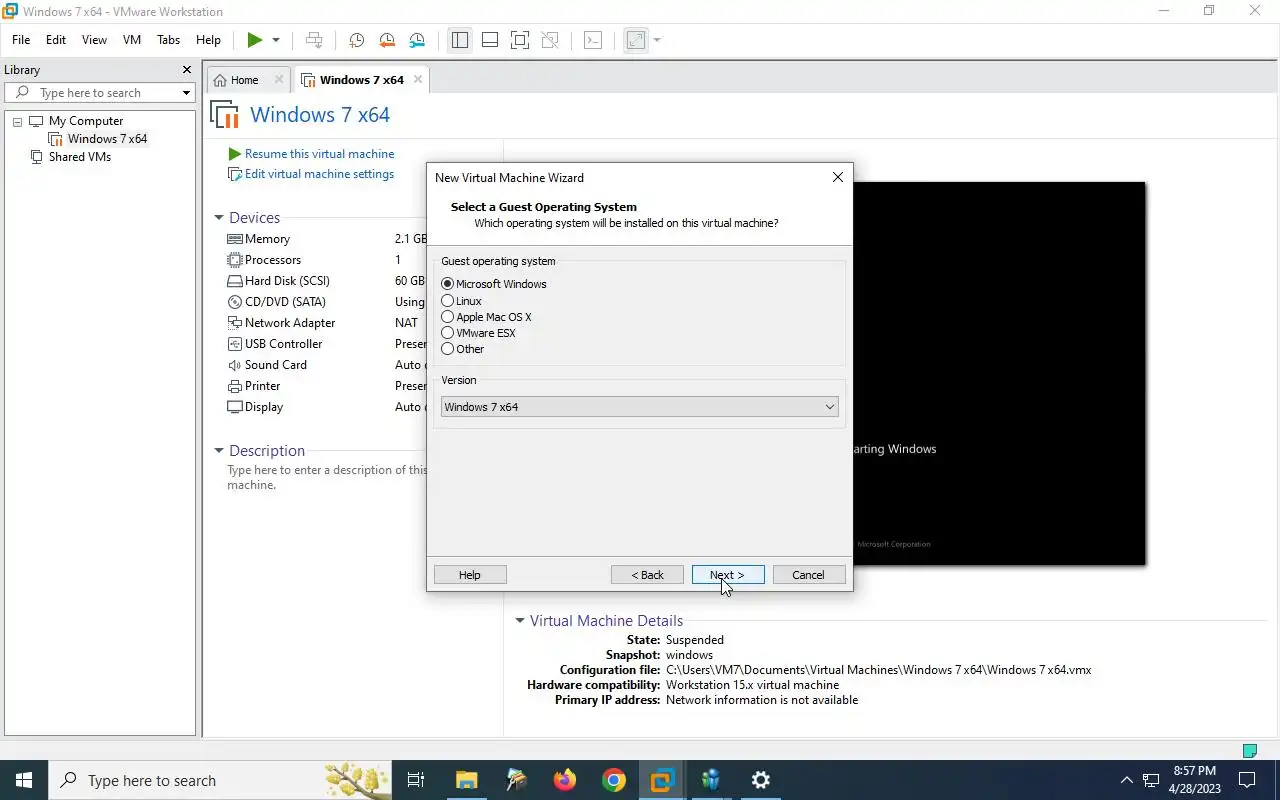
Task: Click the Back button in wizard
Action: [648, 575]
